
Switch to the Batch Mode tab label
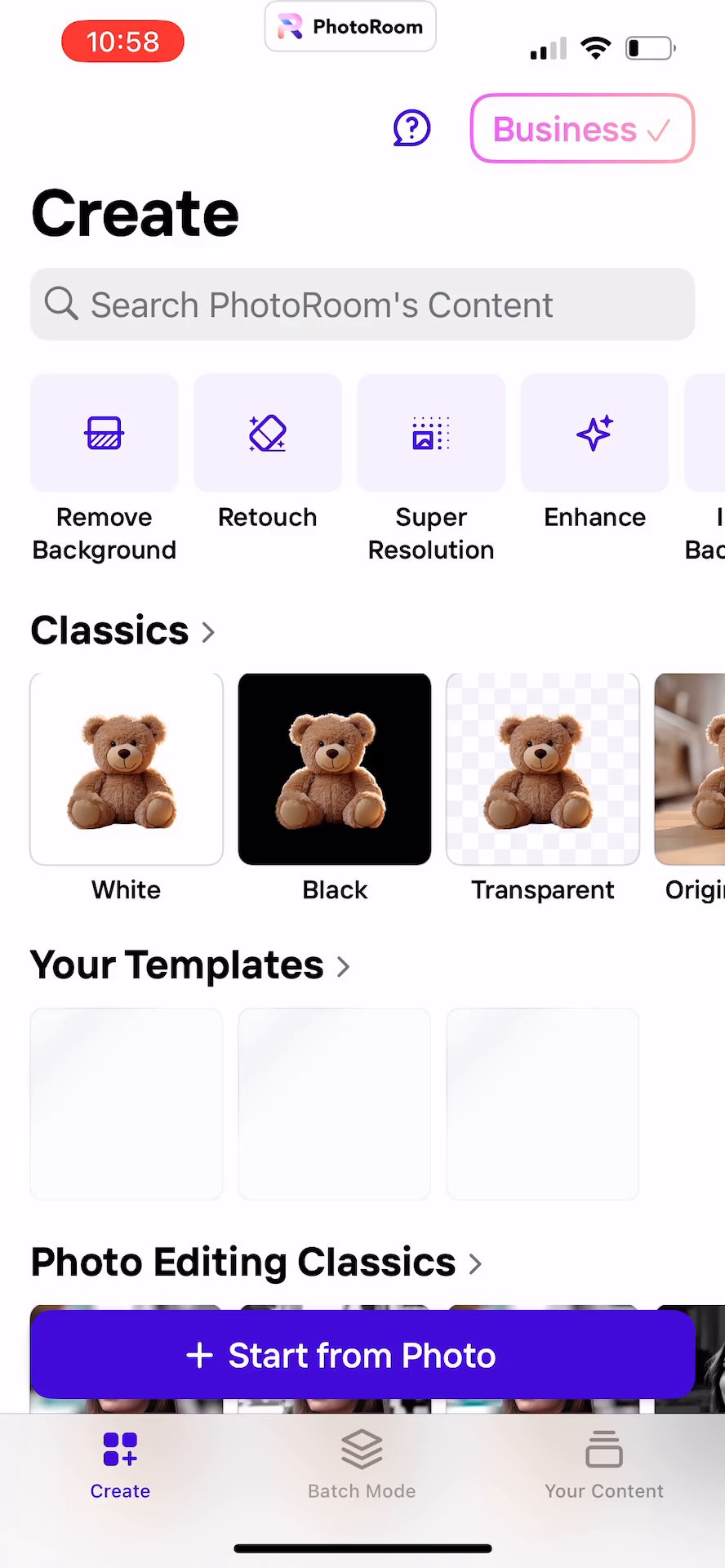[x=362, y=1491]
